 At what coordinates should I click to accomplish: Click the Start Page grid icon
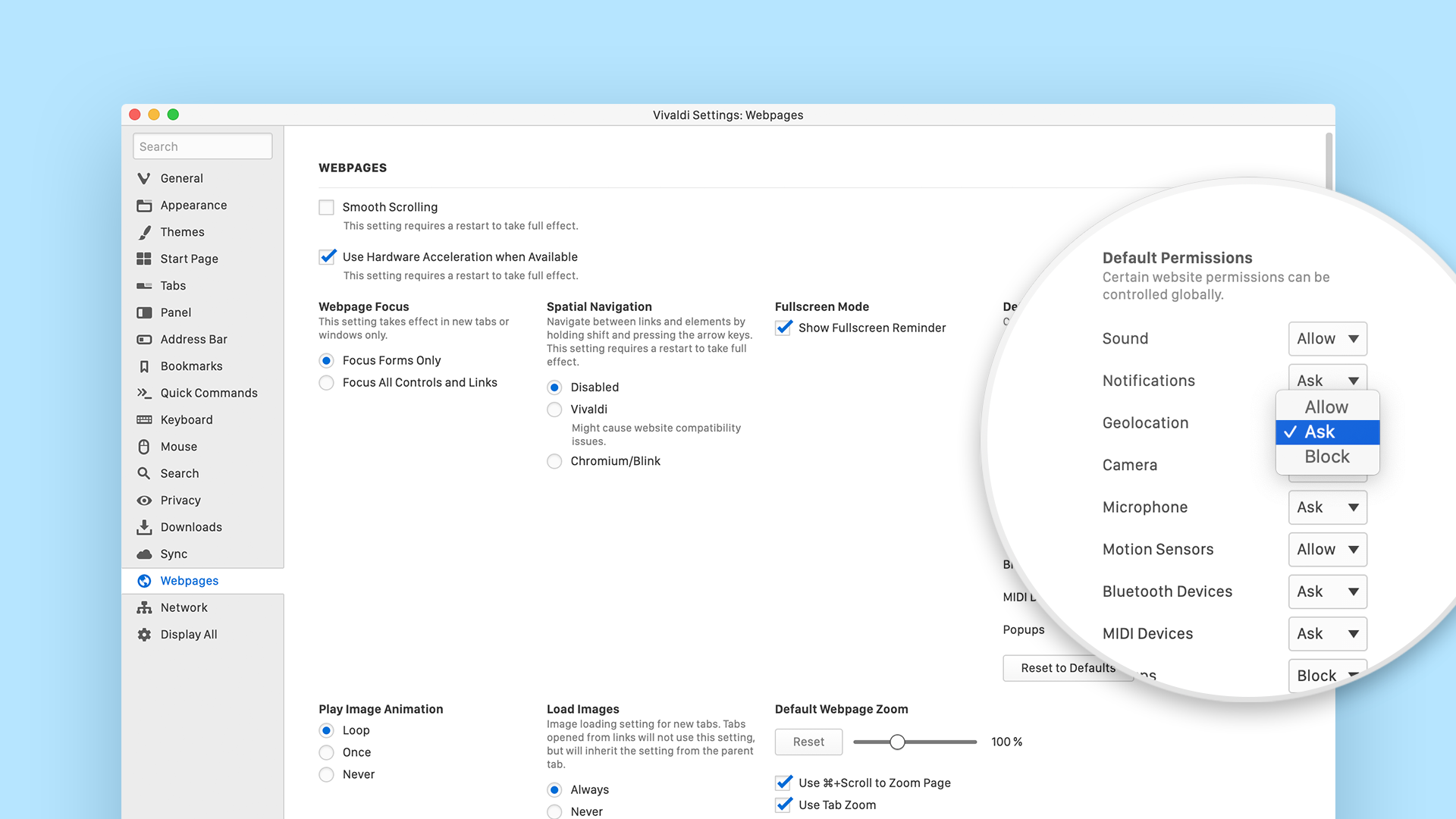[144, 259]
